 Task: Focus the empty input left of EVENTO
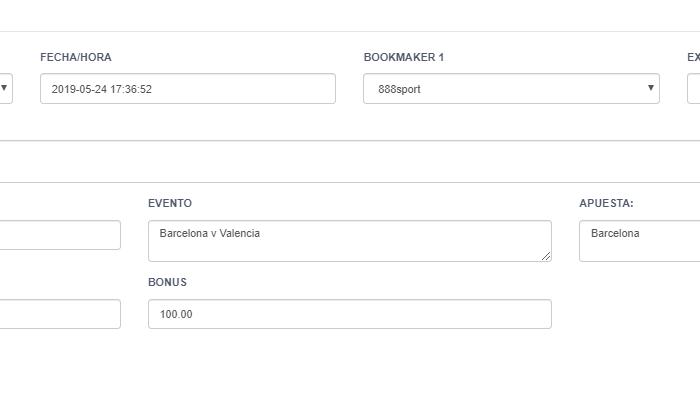pos(60,235)
